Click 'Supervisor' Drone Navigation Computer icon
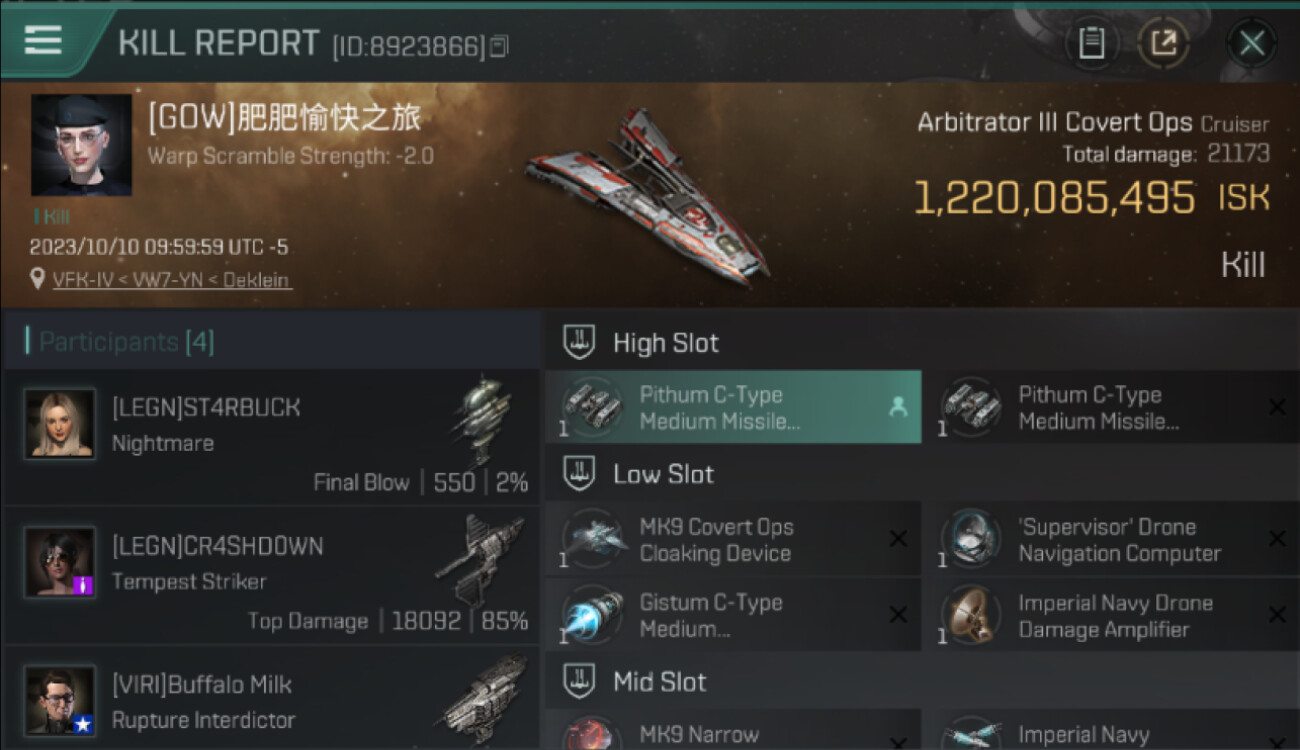This screenshot has width=1300, height=750. click(x=971, y=539)
